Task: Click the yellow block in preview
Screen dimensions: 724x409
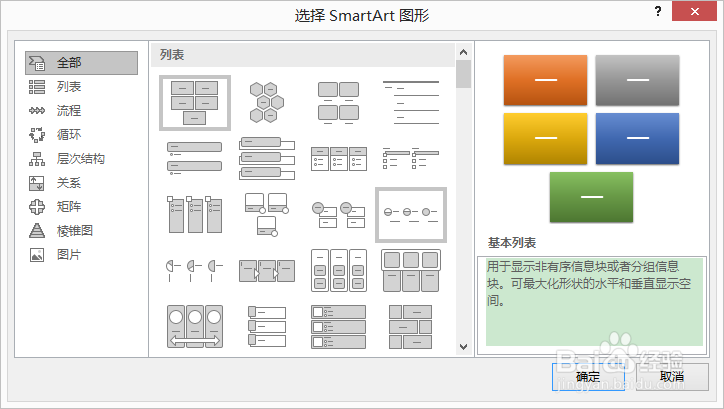Action: [x=545, y=138]
